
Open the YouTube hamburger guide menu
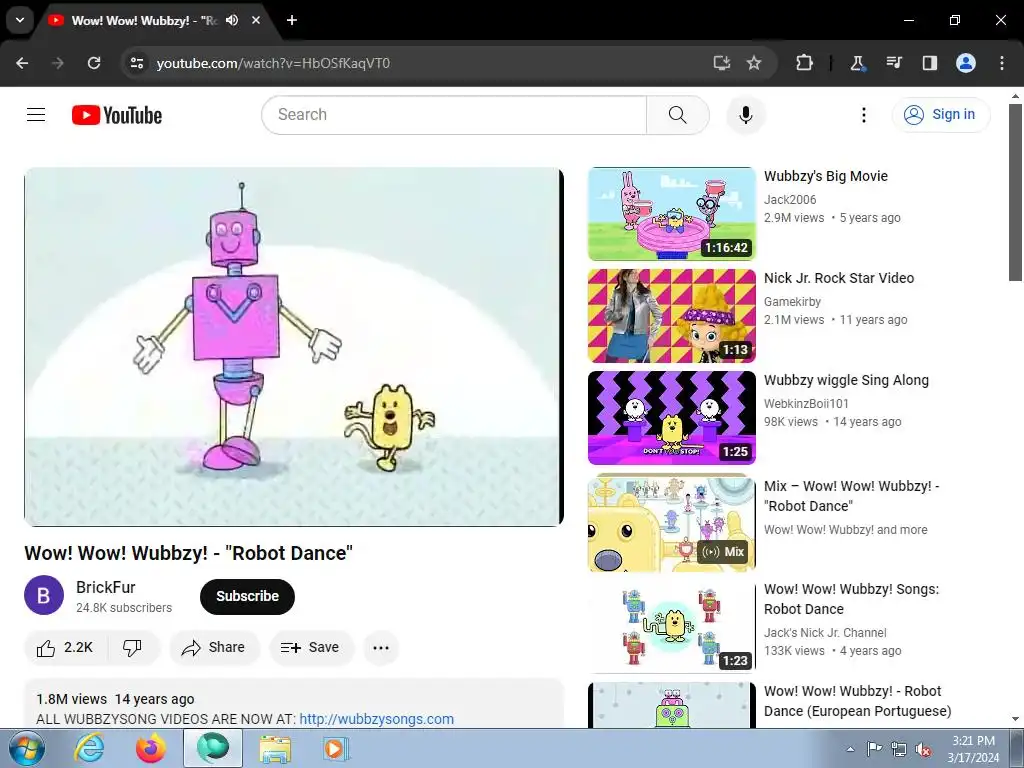(36, 115)
